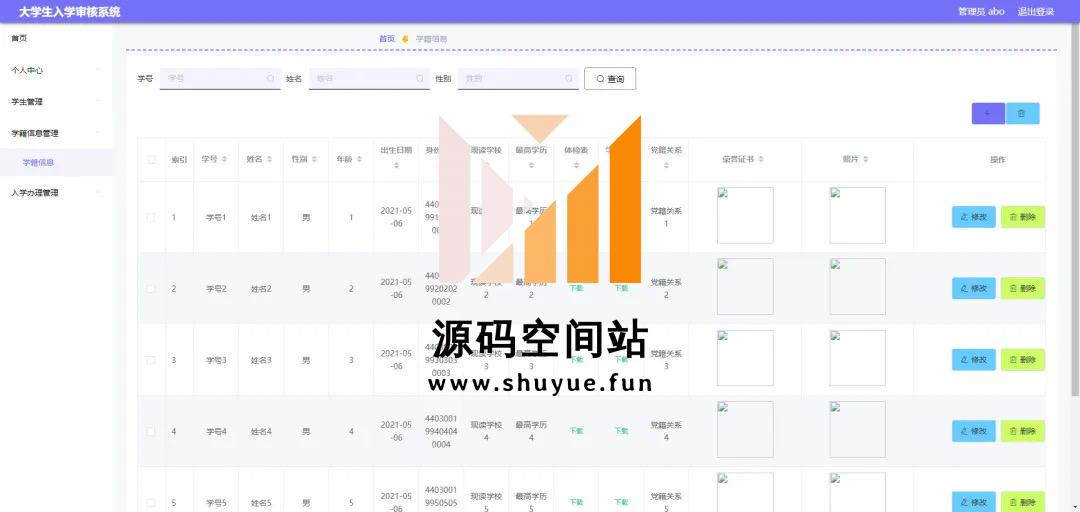Viewport: 1080px width, 512px height.
Task: Click 修改 button for row 姓名2
Action: 973,289
